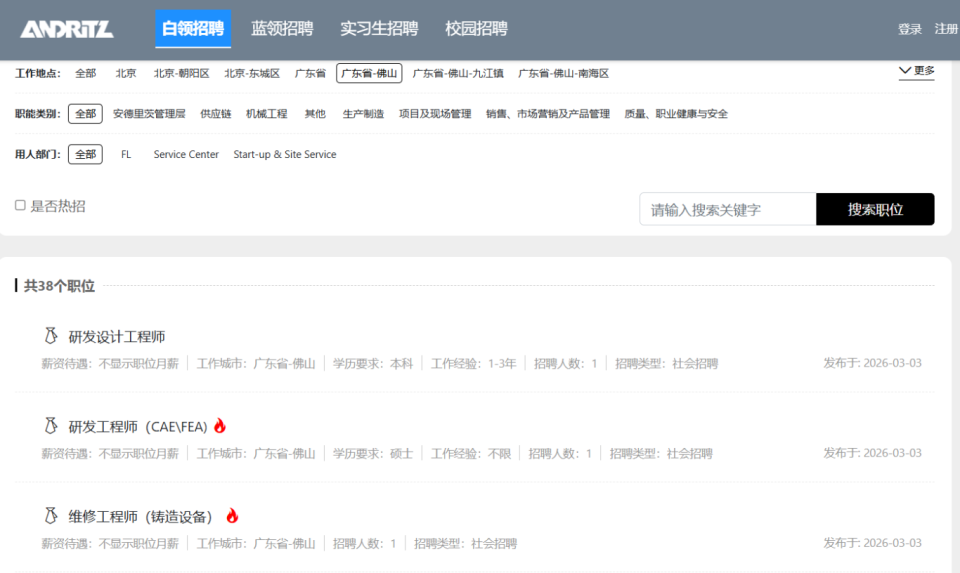Filter location by 广东省-佛山-九江镇
The height and width of the screenshot is (573, 960).
click(x=458, y=73)
